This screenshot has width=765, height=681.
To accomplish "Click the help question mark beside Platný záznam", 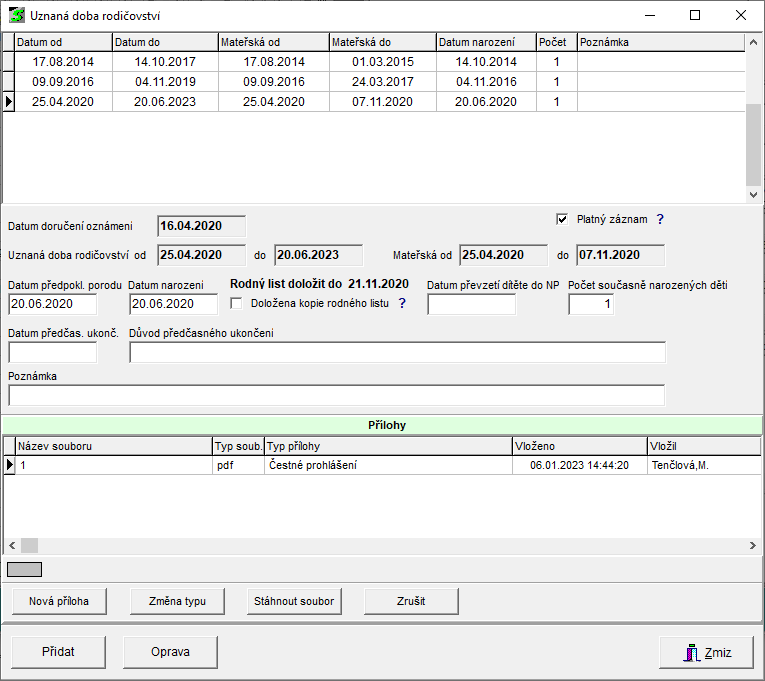I will pos(660,219).
